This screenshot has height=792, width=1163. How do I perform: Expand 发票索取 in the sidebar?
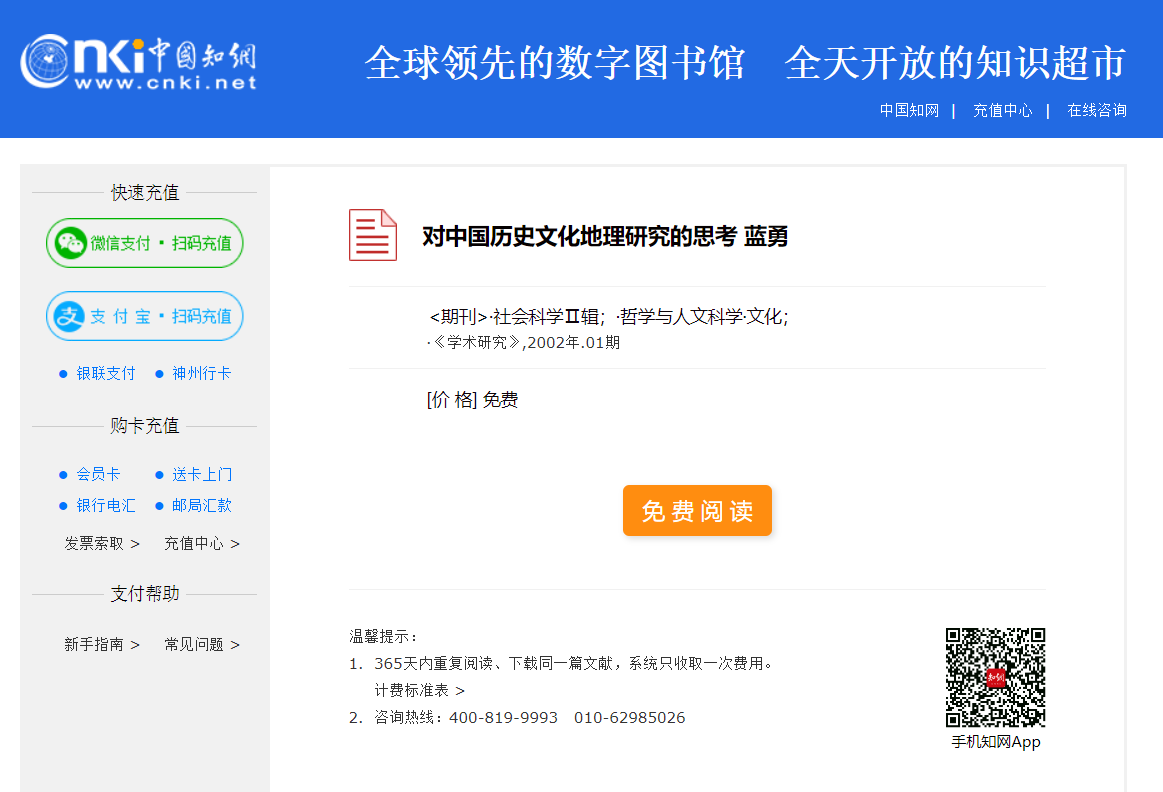[102, 544]
